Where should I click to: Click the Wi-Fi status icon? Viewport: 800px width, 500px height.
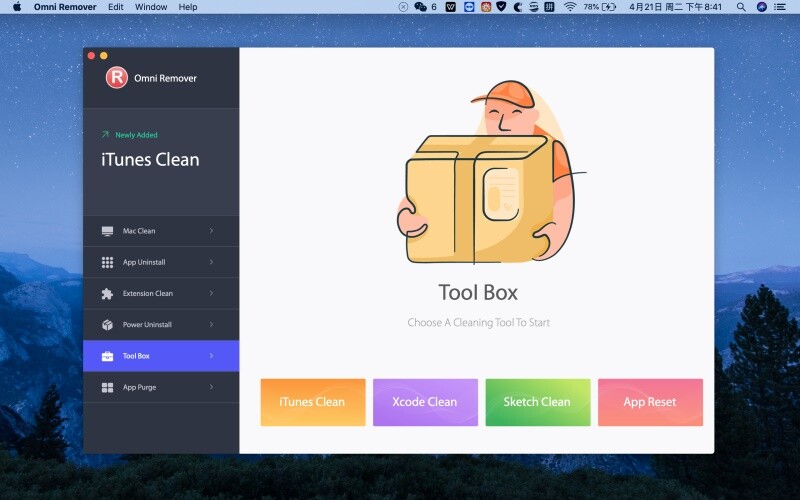tap(570, 7)
